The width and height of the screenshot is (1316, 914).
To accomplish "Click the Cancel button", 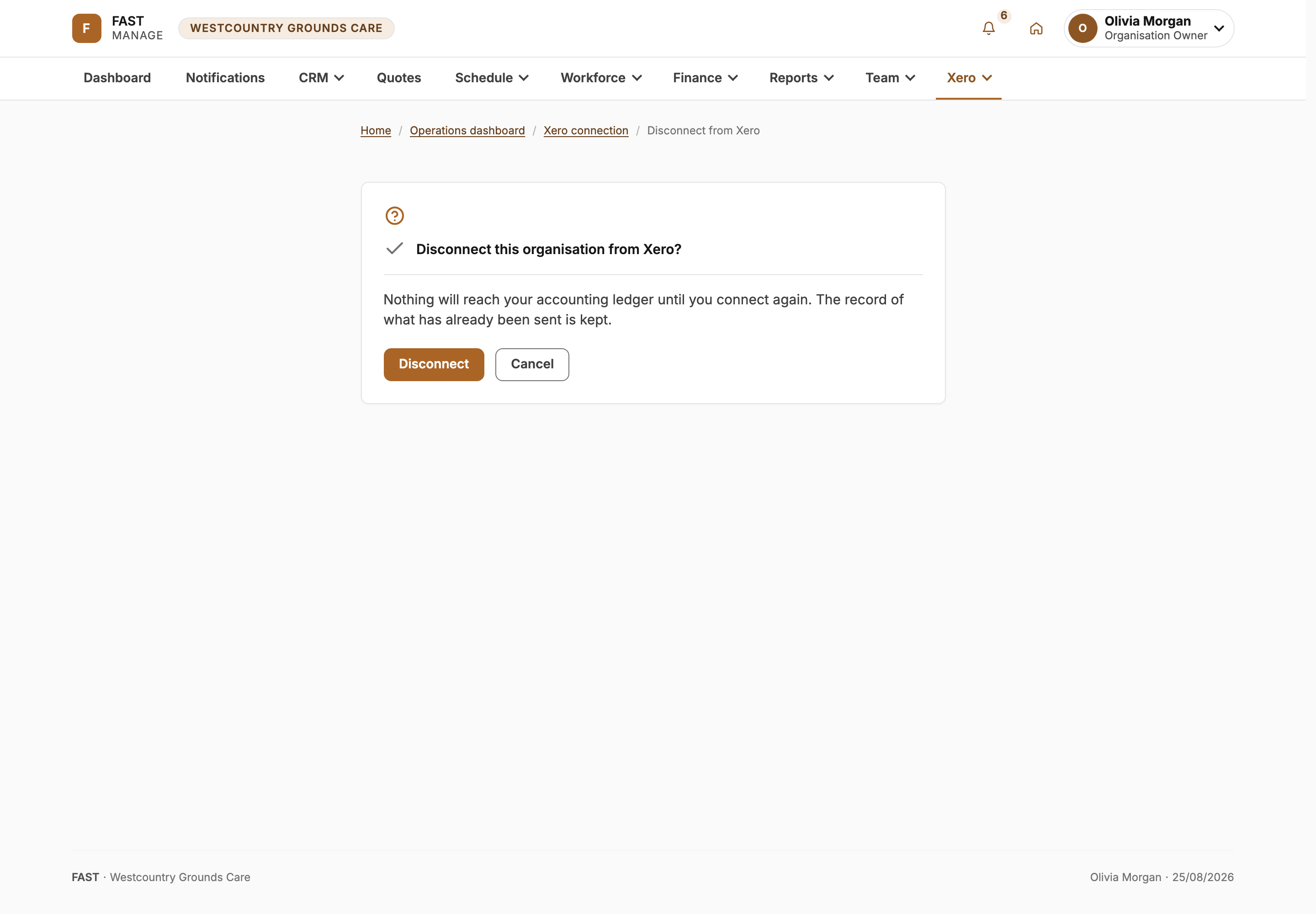I will click(532, 364).
